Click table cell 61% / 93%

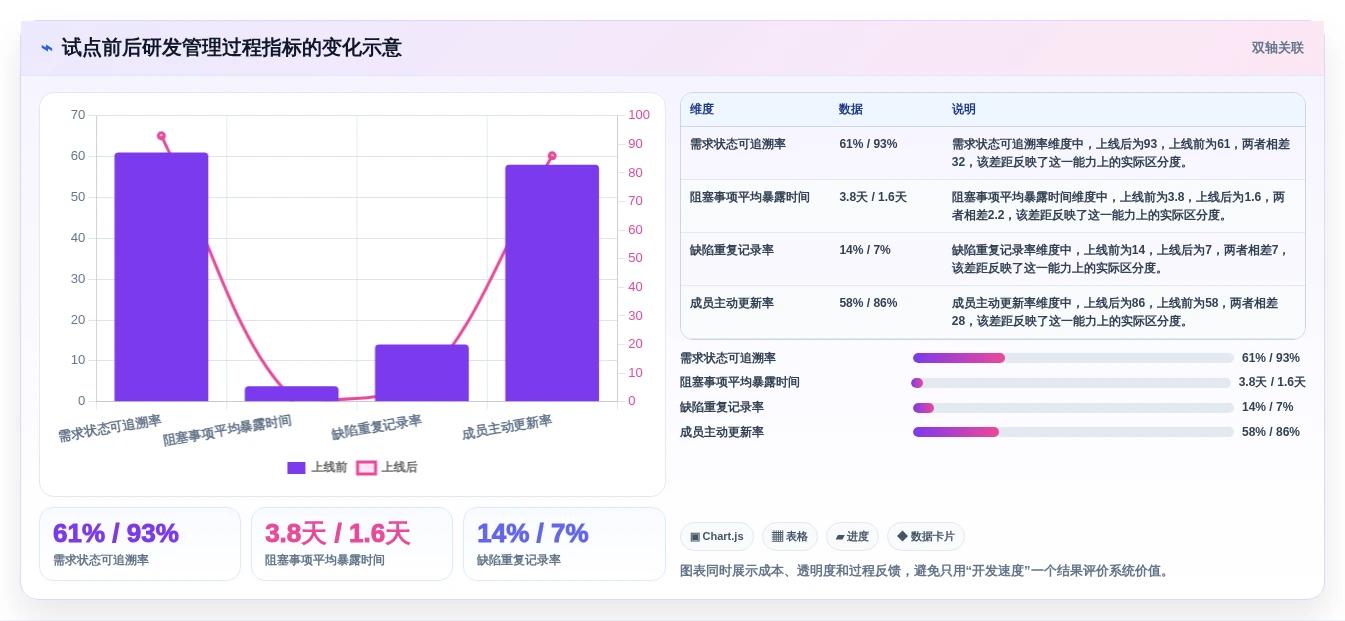pos(868,144)
